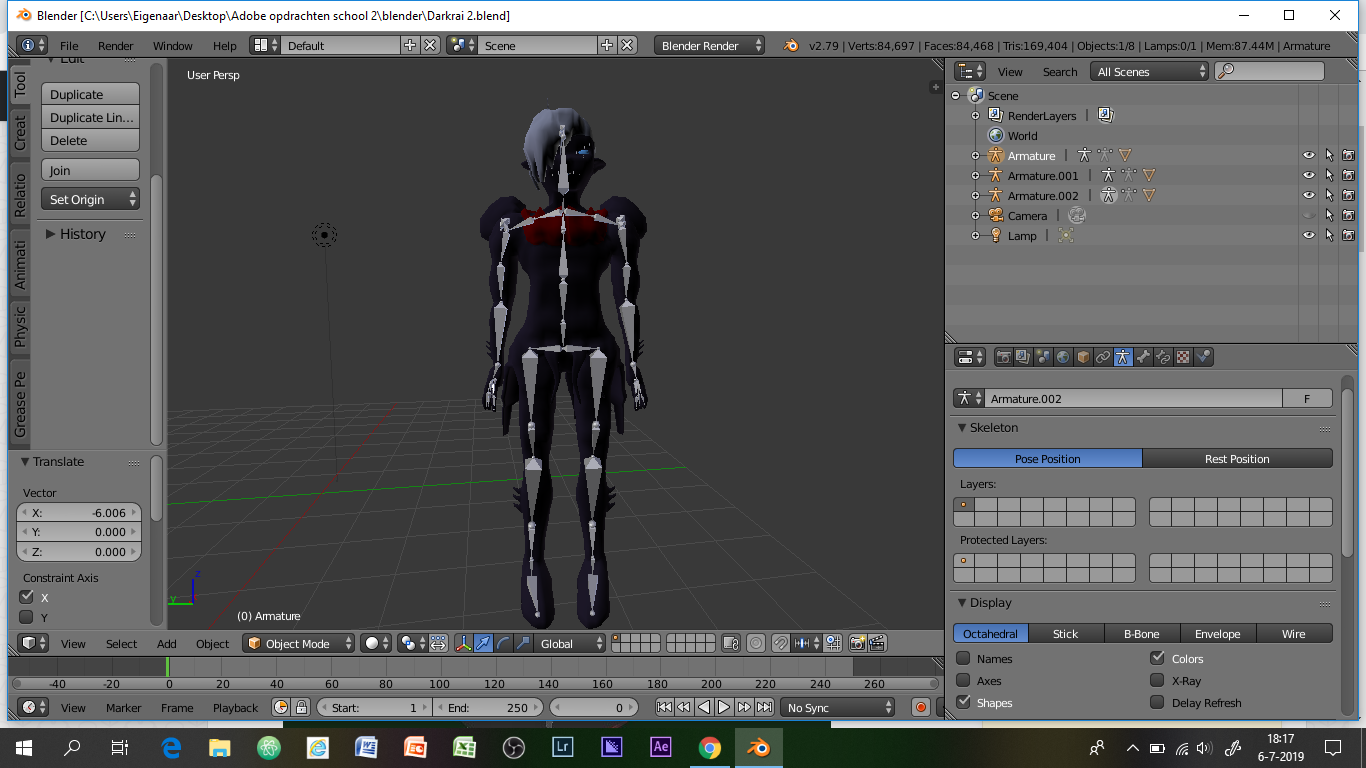Uncheck the Shapes display checkbox
This screenshot has width=1366, height=768.
click(963, 702)
